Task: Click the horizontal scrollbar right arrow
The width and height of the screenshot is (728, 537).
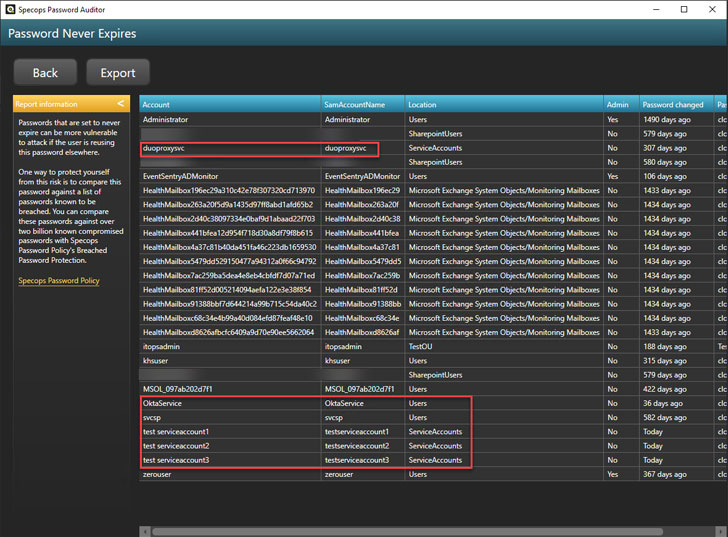Action: click(x=721, y=531)
